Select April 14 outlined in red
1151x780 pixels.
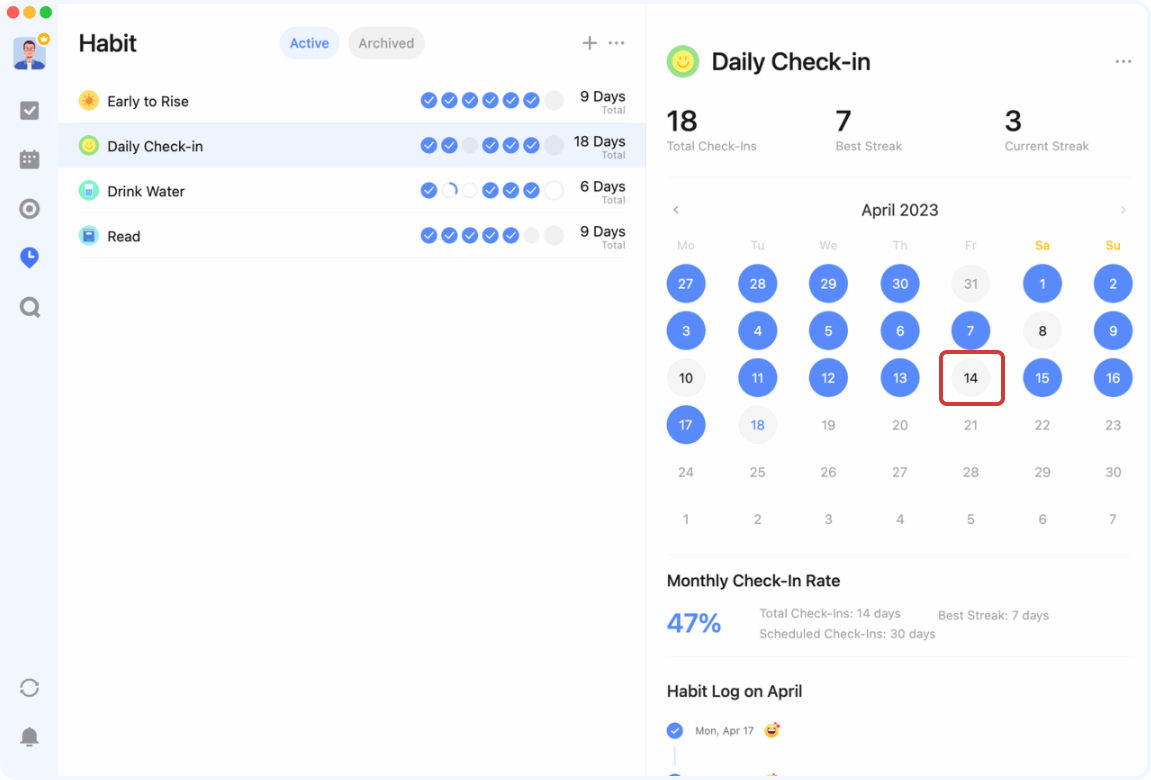point(970,378)
